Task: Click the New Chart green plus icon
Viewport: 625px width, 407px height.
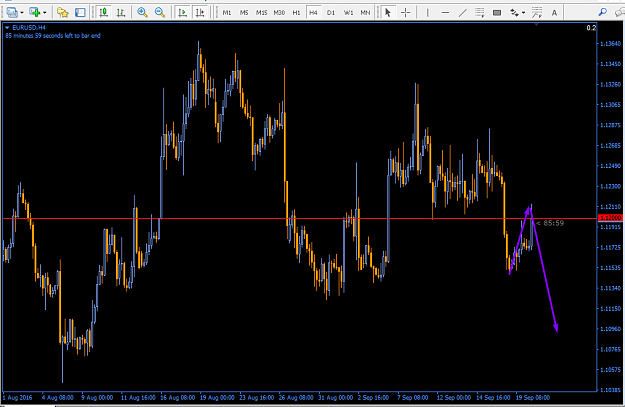Action: click(35, 13)
